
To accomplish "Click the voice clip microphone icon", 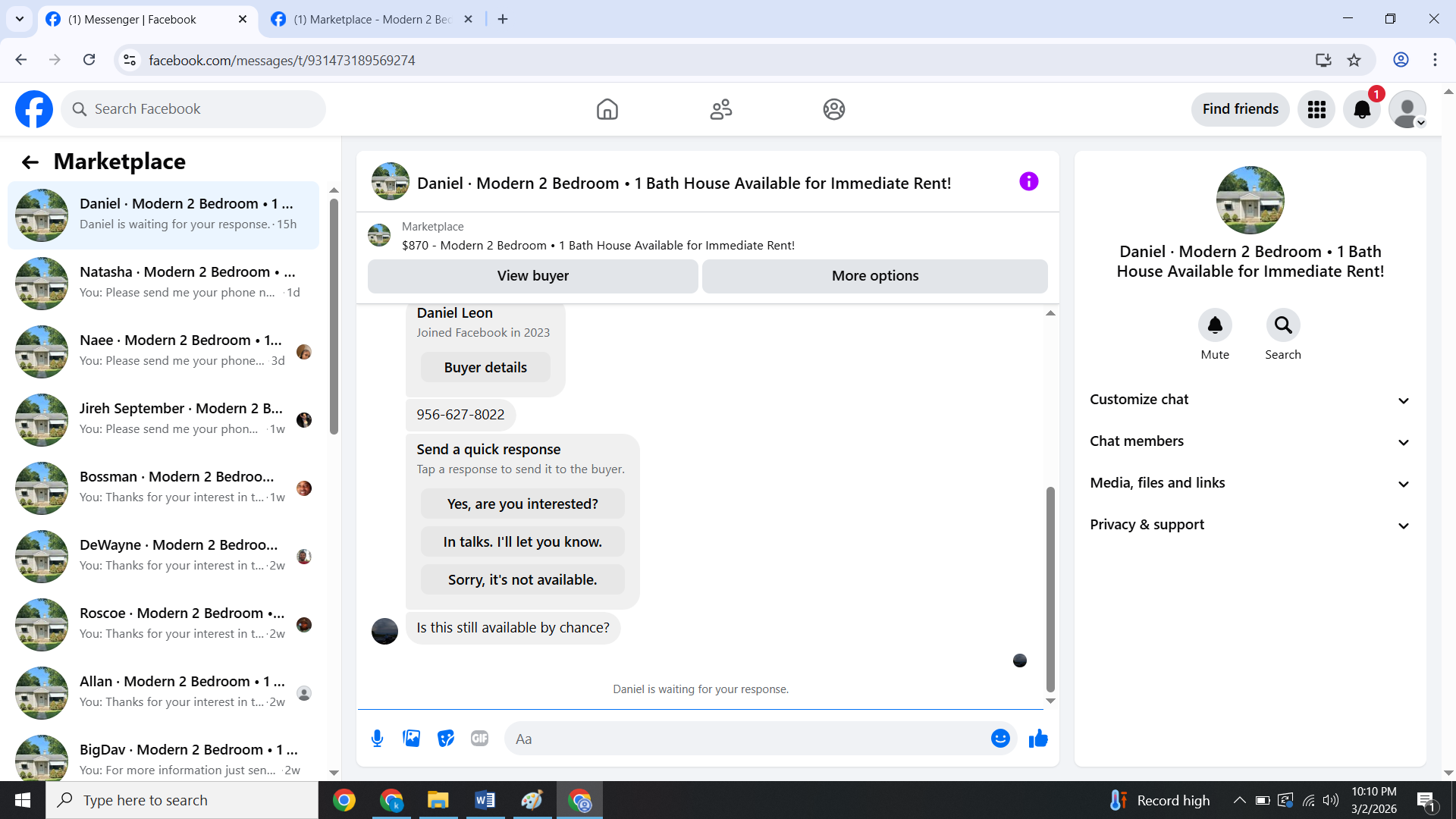I will 377,738.
